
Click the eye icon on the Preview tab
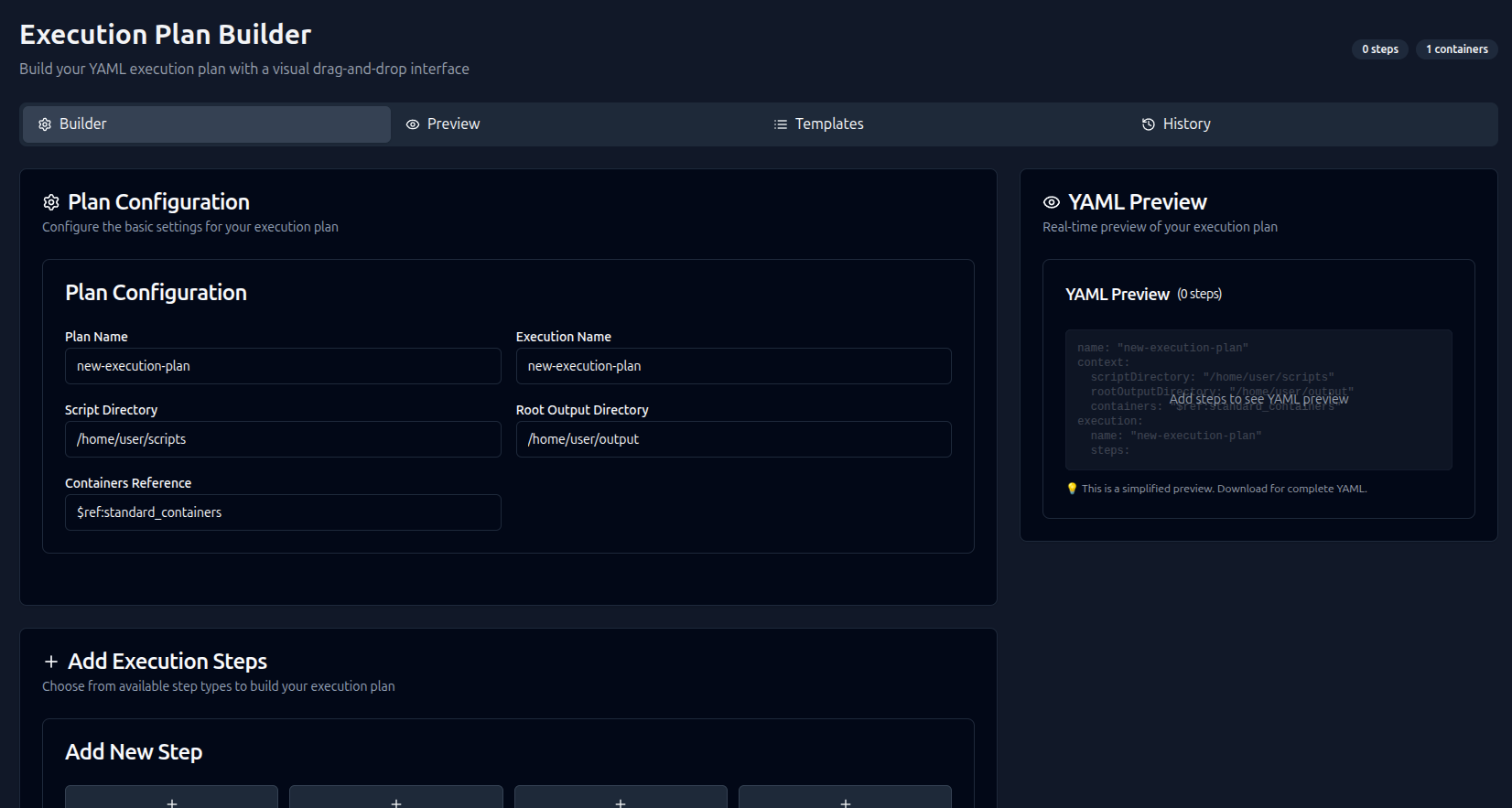(x=413, y=124)
